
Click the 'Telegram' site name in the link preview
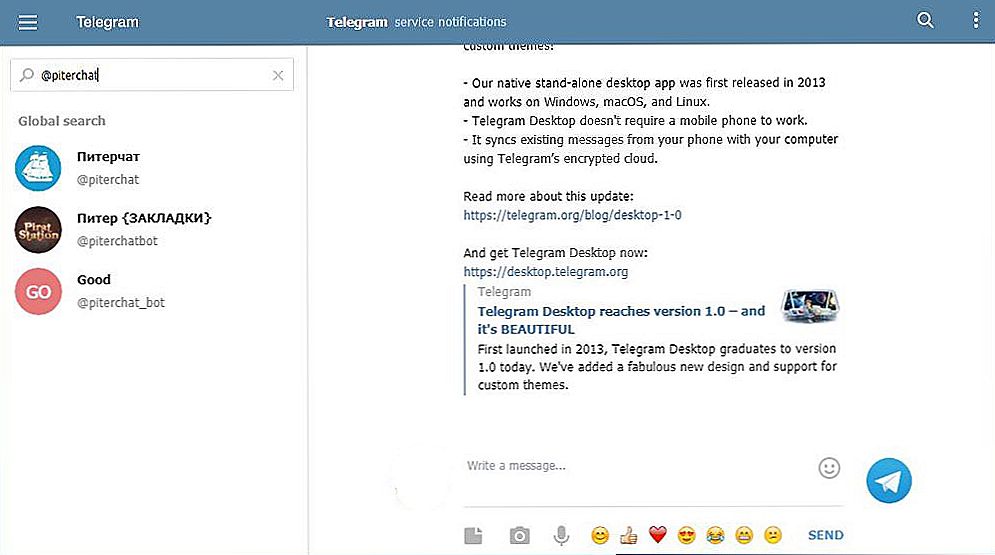pos(504,292)
